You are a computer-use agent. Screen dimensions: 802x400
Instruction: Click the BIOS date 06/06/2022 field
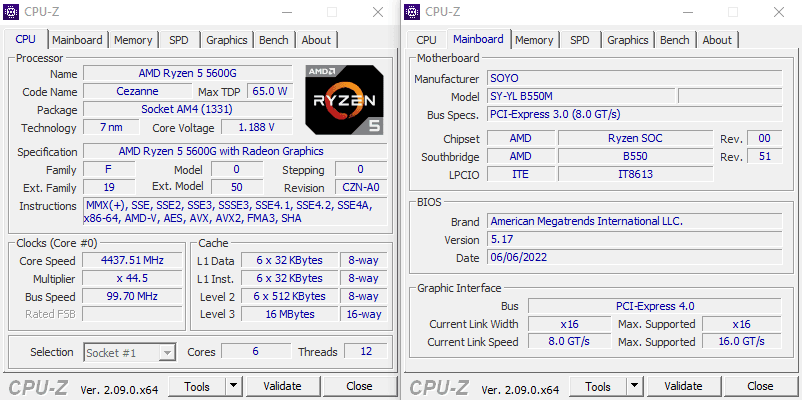pyautogui.click(x=634, y=256)
